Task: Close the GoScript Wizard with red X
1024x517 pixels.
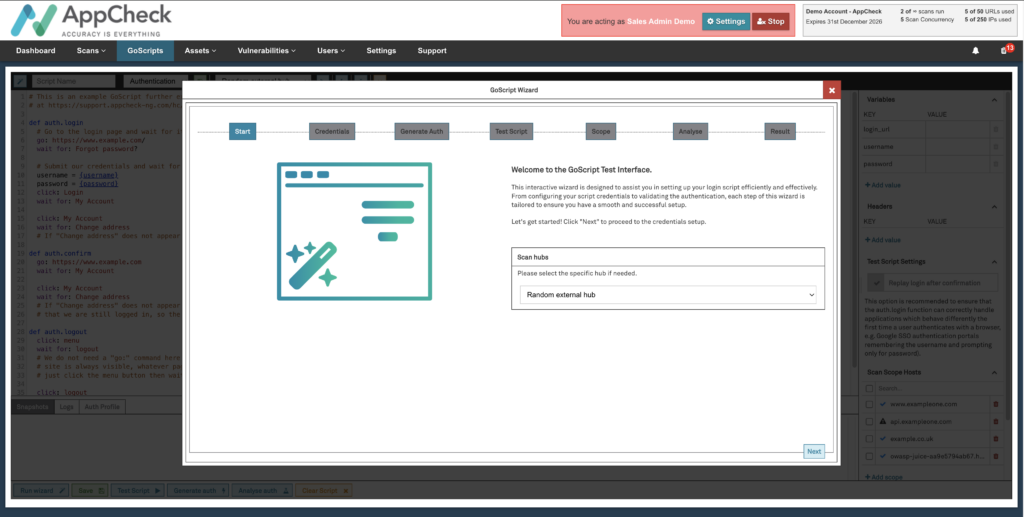Action: pyautogui.click(x=831, y=90)
